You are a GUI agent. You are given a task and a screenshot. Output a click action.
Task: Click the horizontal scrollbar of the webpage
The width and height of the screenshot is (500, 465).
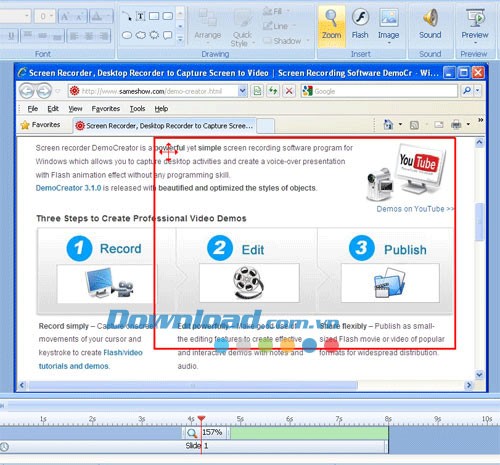tap(193, 386)
